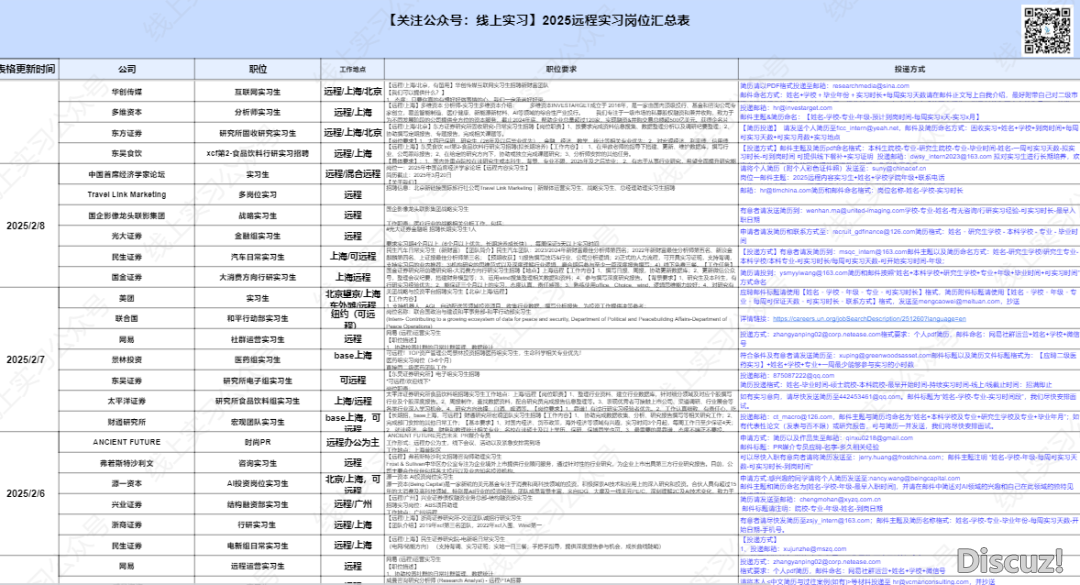Click position cell 远程运营实习生

pos(258,566)
